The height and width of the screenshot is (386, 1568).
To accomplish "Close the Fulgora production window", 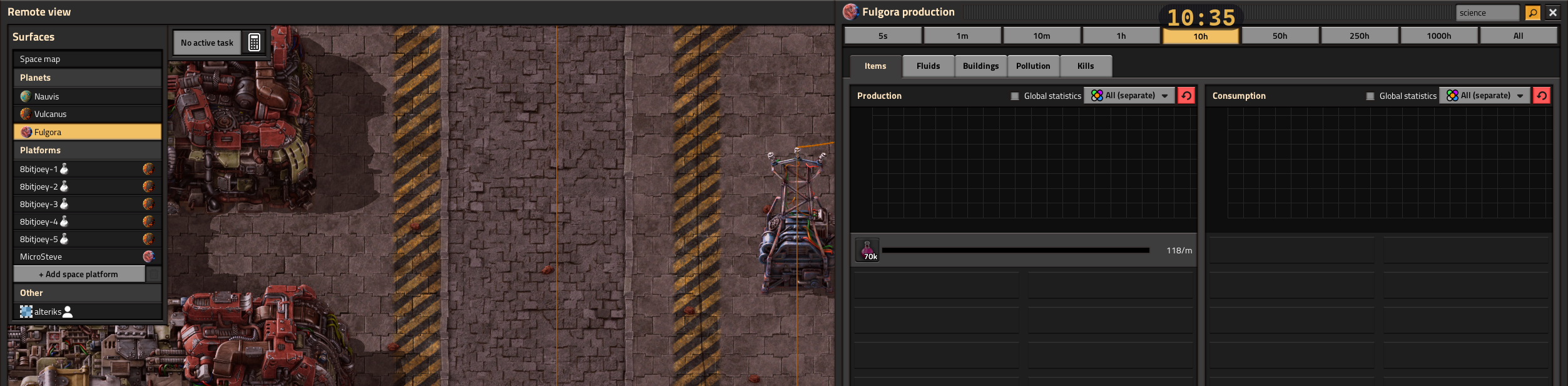I will pyautogui.click(x=1552, y=13).
